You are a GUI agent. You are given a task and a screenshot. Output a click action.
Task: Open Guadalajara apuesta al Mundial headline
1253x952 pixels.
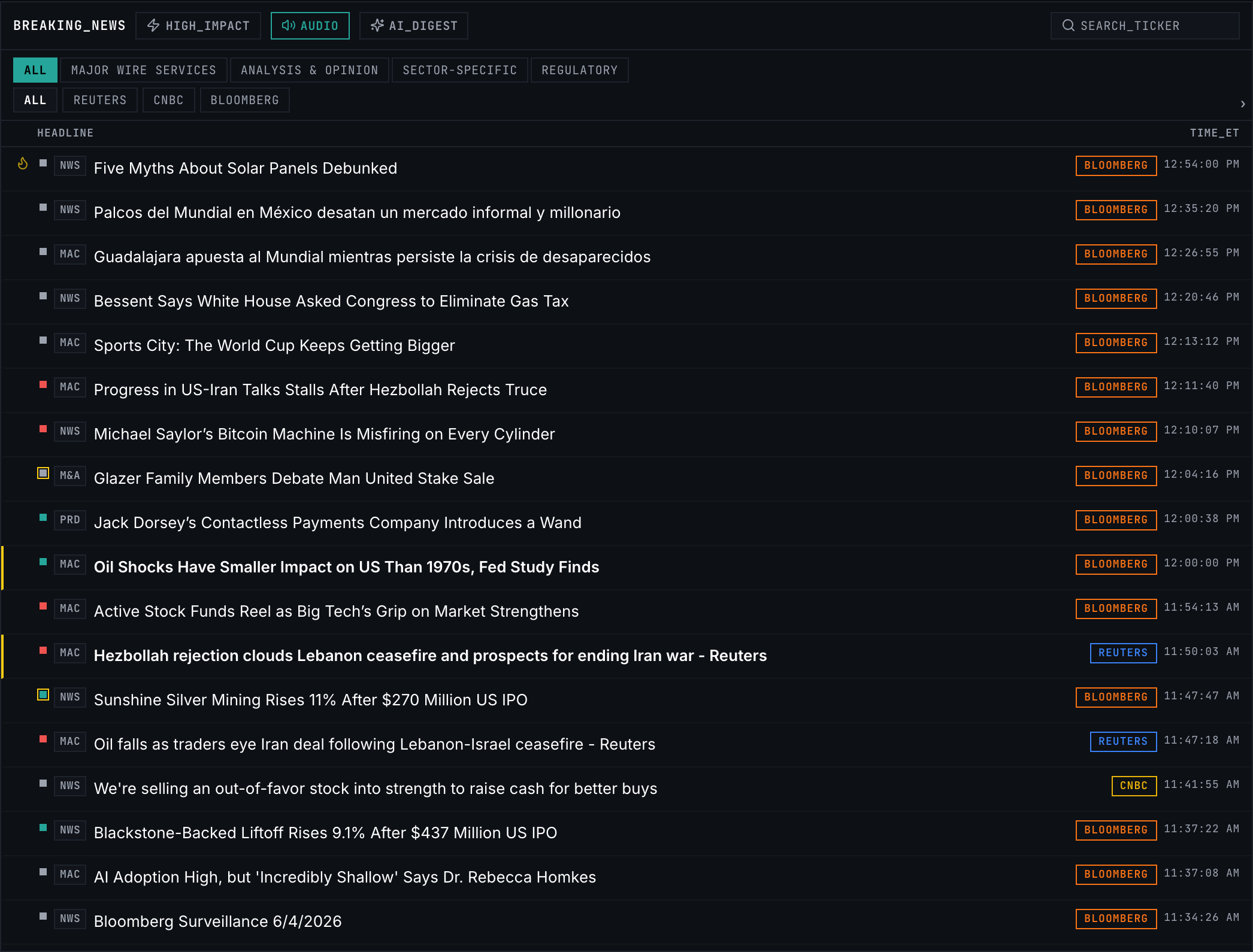pos(372,257)
